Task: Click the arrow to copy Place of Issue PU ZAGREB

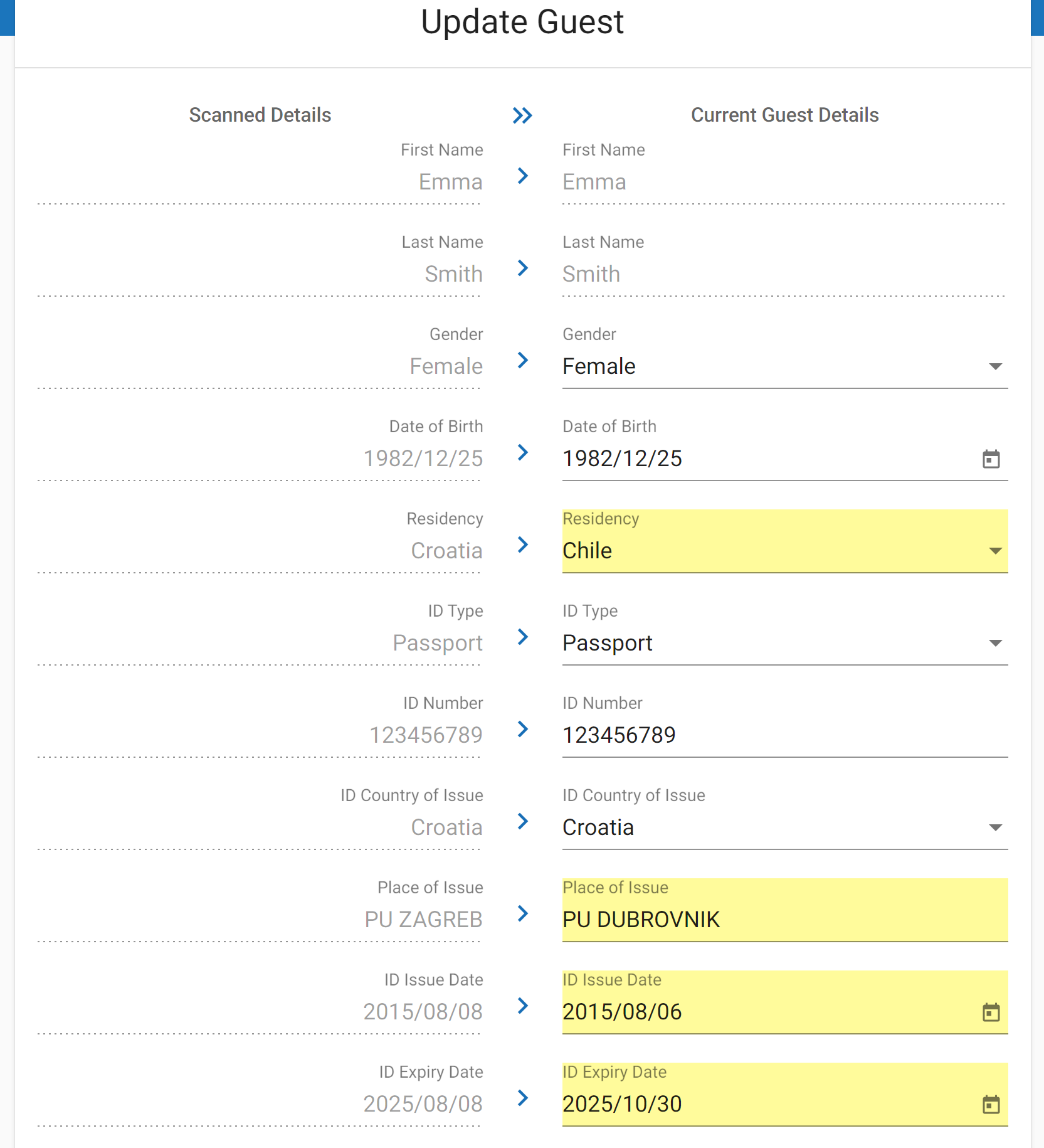Action: 522,915
